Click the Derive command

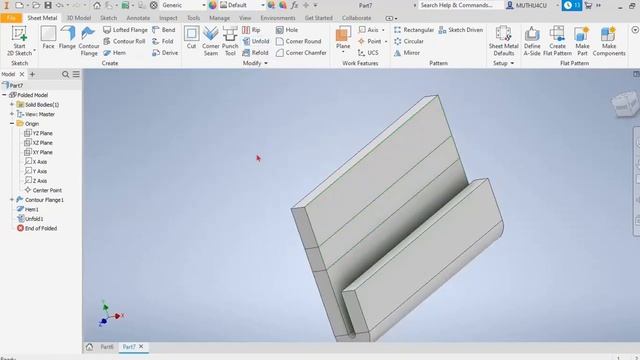165,53
